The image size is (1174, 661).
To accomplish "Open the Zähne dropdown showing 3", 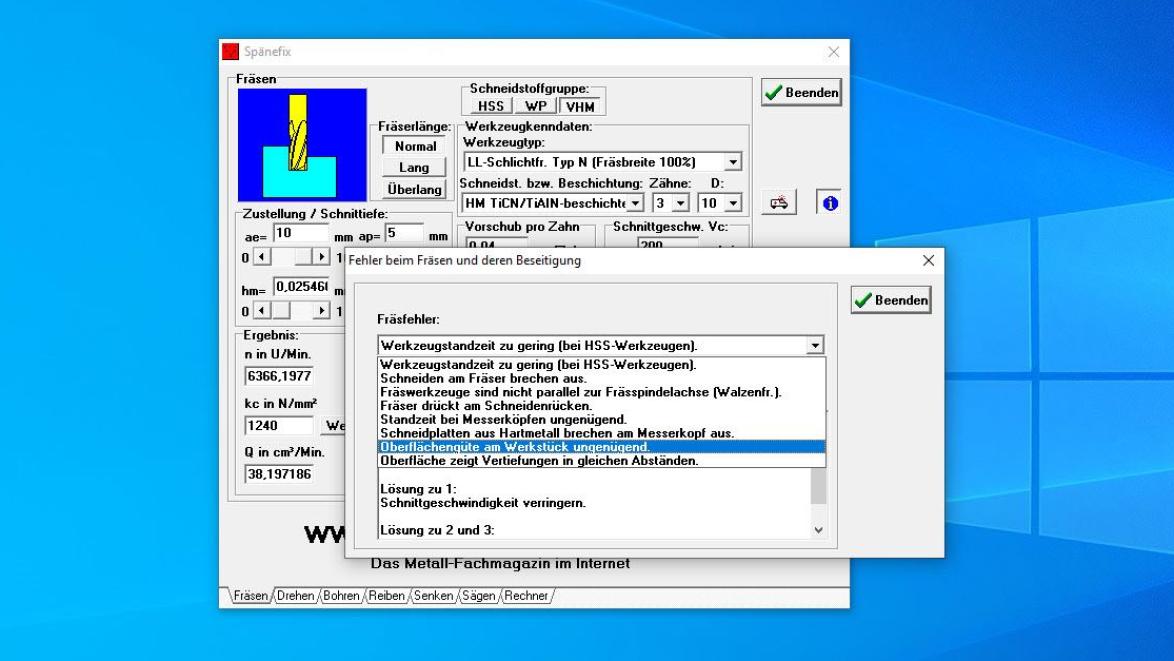I will 680,203.
